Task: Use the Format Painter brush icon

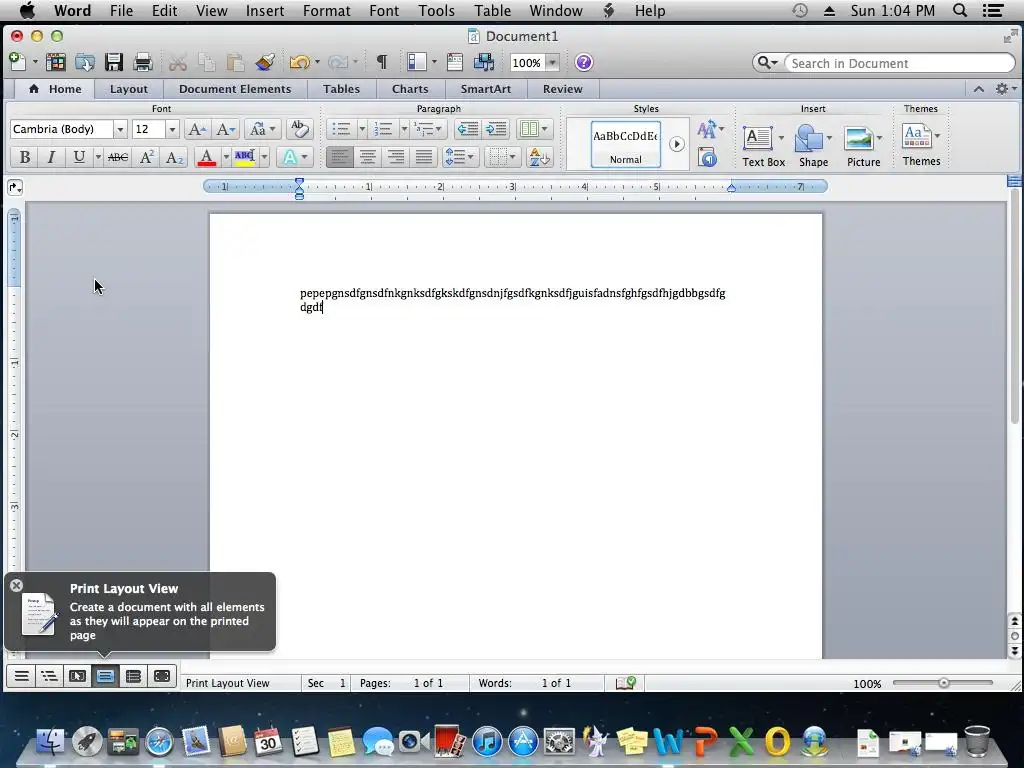Action: (x=264, y=62)
